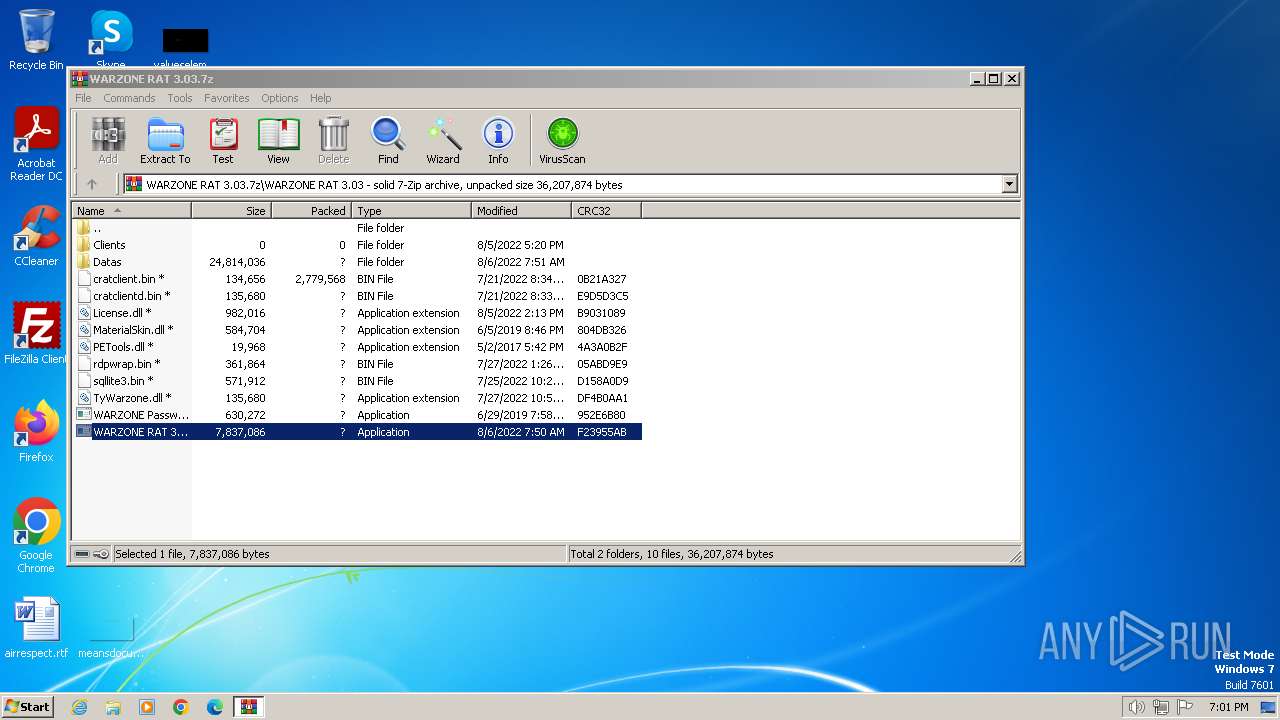Screen dimensions: 1280x720
Task: Open the Favorites menu
Action: (x=227, y=98)
